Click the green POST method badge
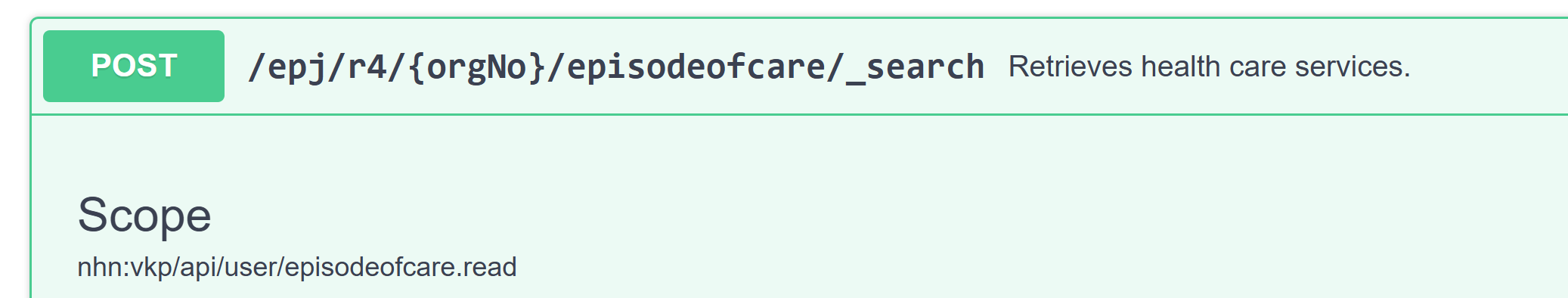Viewport: 1568px width, 298px height. point(134,66)
